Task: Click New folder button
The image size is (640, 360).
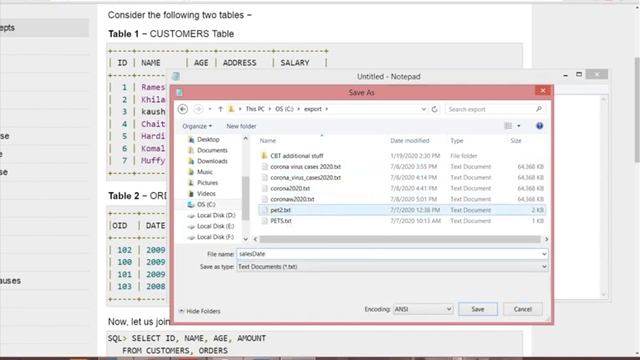Action: click(x=241, y=126)
